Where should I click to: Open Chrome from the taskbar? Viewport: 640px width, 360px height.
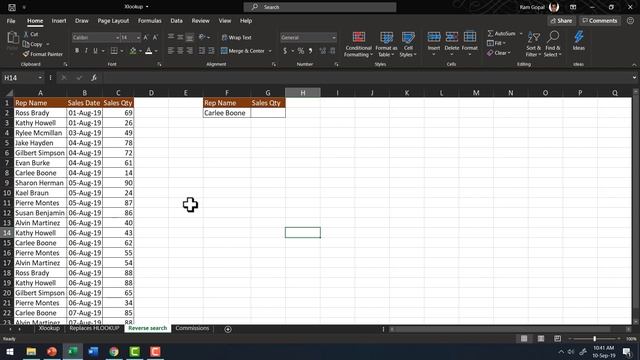(x=114, y=351)
